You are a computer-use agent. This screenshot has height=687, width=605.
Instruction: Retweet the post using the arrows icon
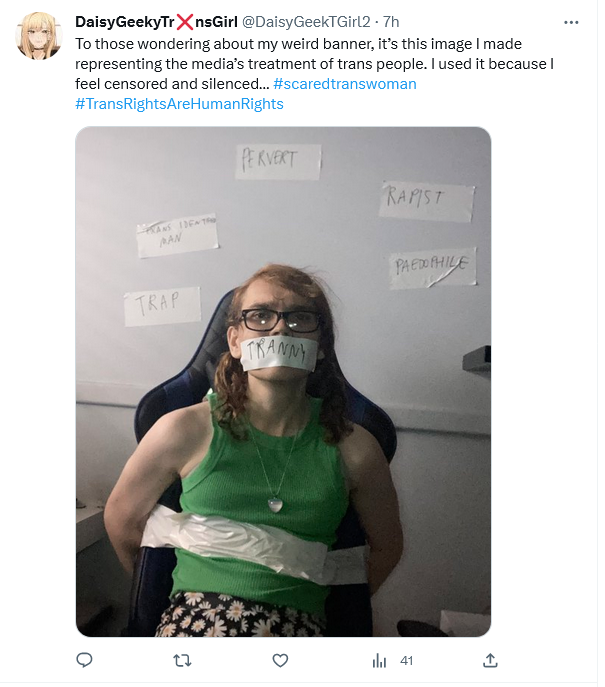point(182,660)
